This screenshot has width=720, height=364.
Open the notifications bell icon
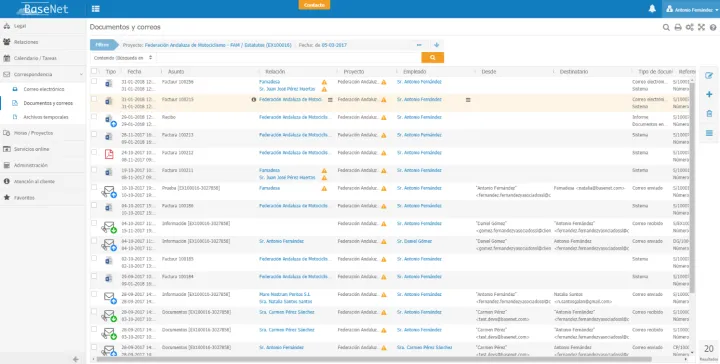coord(652,8)
